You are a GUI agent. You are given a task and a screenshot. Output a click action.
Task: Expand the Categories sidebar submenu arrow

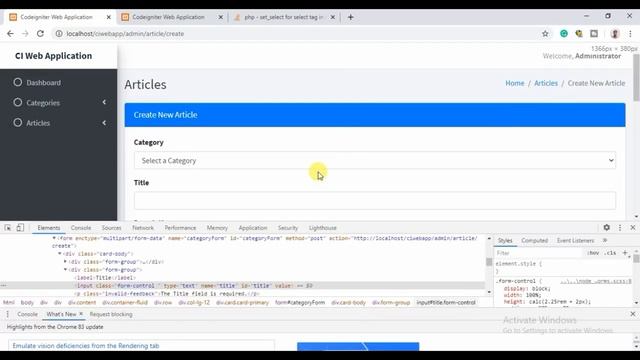pos(104,102)
